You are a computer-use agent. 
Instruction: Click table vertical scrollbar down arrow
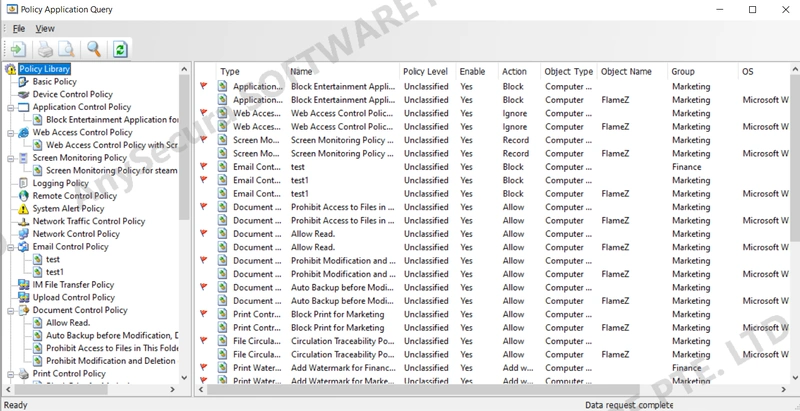795,377
